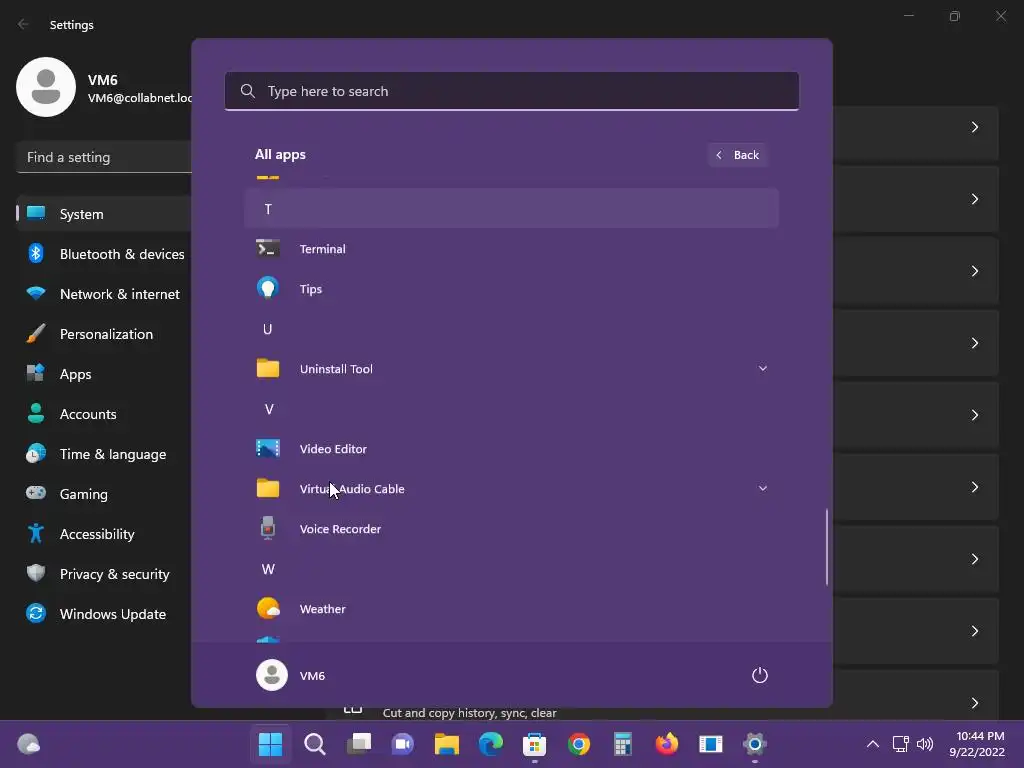Open the Video Editor app
This screenshot has height=768, width=1024.
tap(511, 449)
